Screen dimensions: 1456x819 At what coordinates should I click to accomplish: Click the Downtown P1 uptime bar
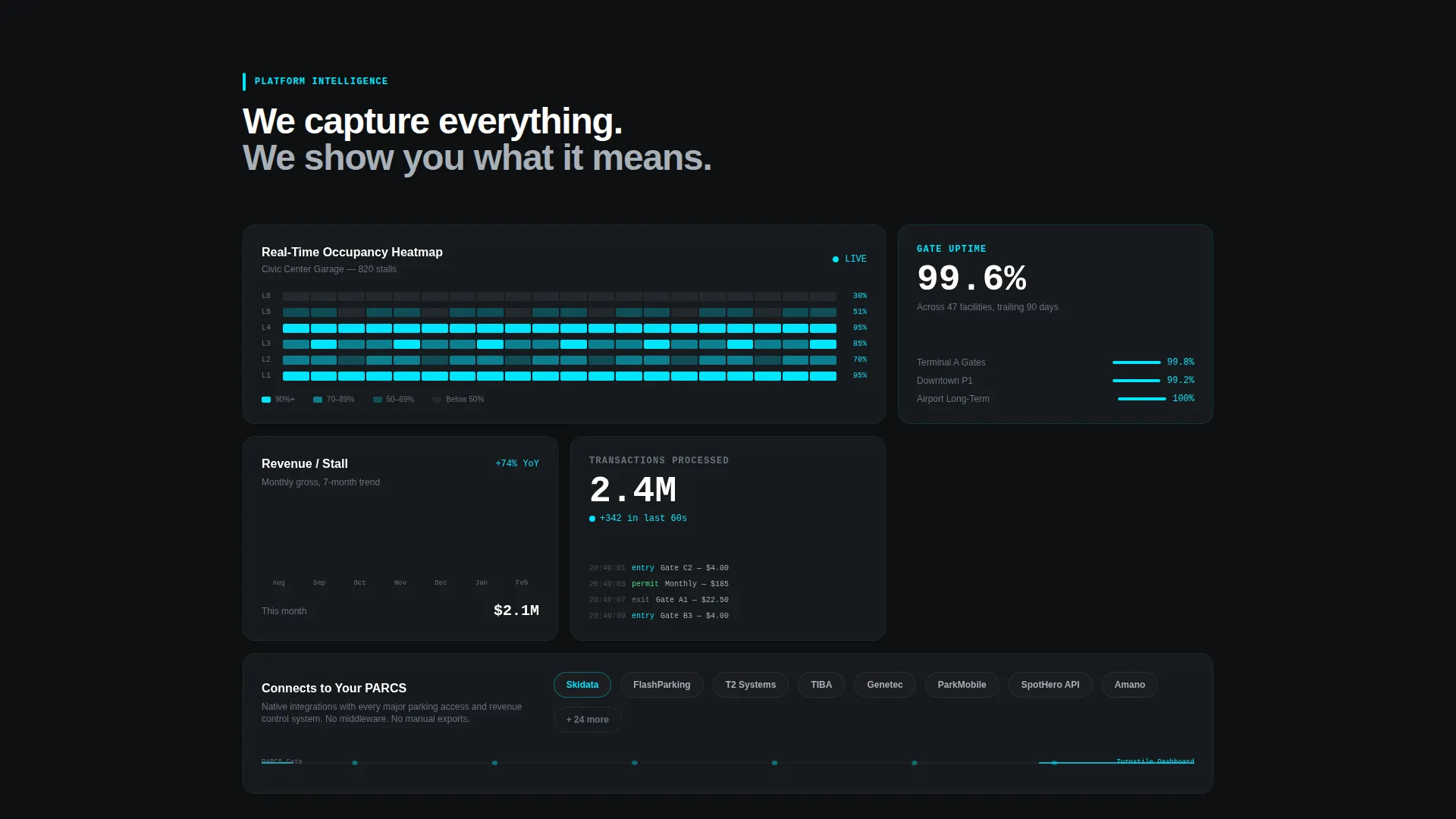click(1136, 381)
